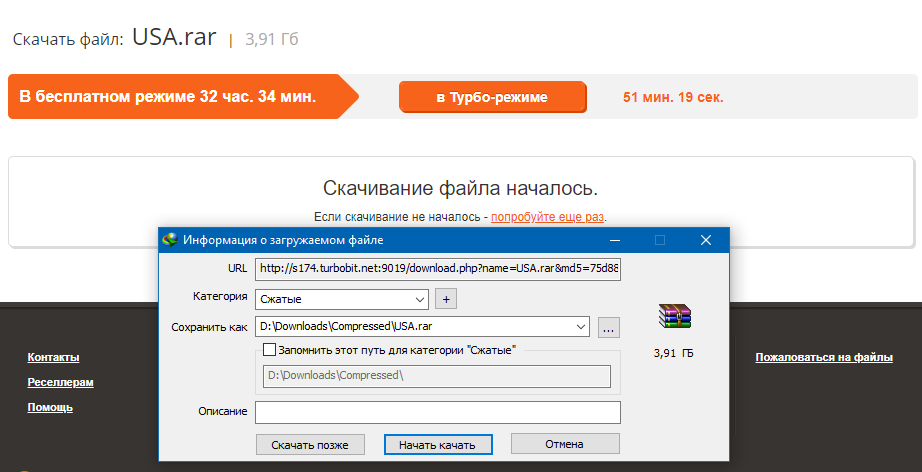The width and height of the screenshot is (922, 472).
Task: Click the Скачивание файла началось heading
Action: 460,188
